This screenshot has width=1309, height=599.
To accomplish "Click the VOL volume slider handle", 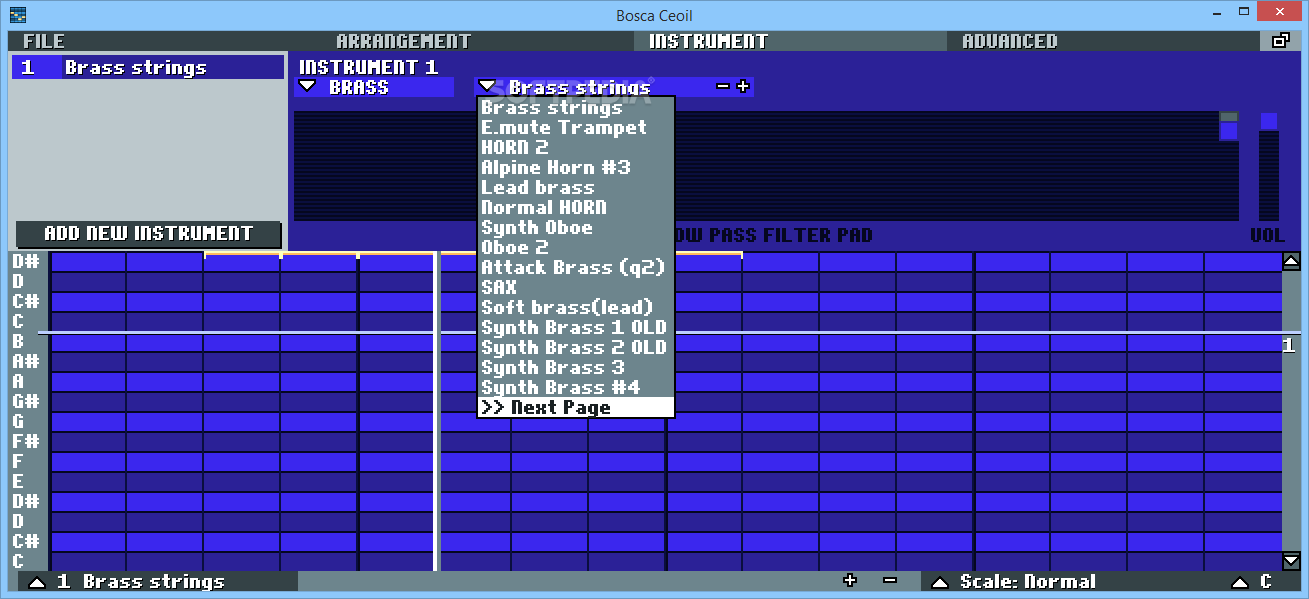I will pos(1269,121).
